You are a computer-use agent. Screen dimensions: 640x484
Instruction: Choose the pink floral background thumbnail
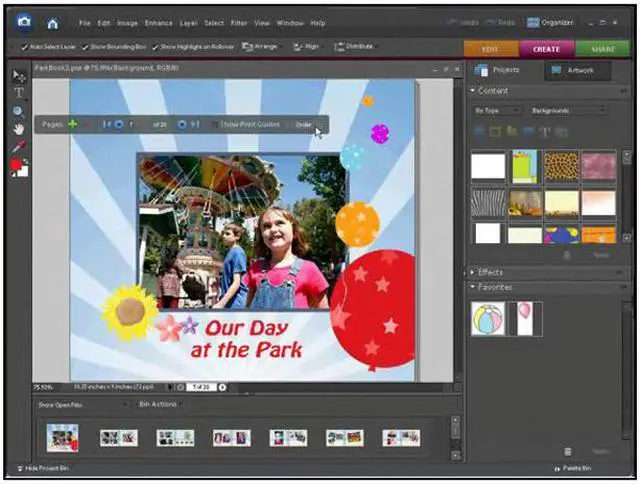pos(599,167)
